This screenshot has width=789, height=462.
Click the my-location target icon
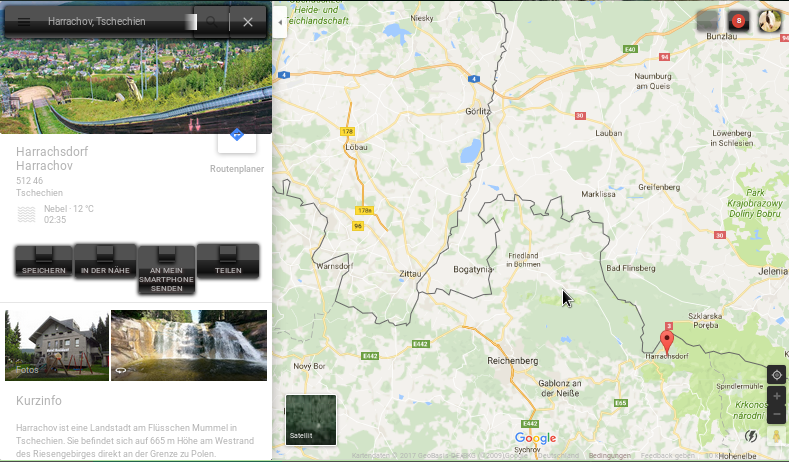776,375
